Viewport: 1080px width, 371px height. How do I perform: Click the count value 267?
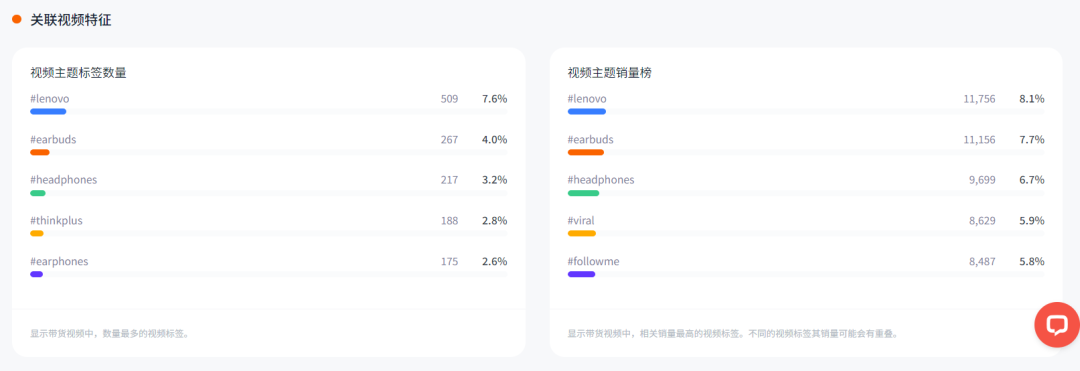click(449, 140)
